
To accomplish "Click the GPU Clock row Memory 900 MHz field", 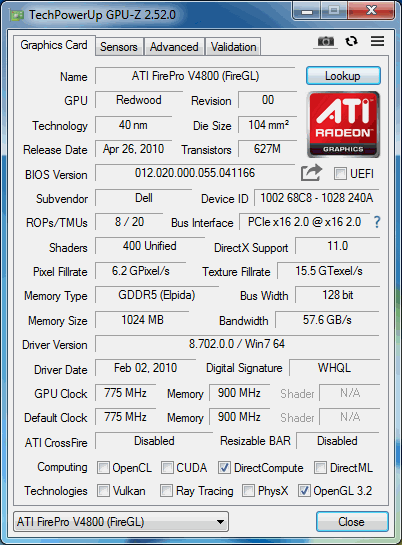I will [239, 393].
